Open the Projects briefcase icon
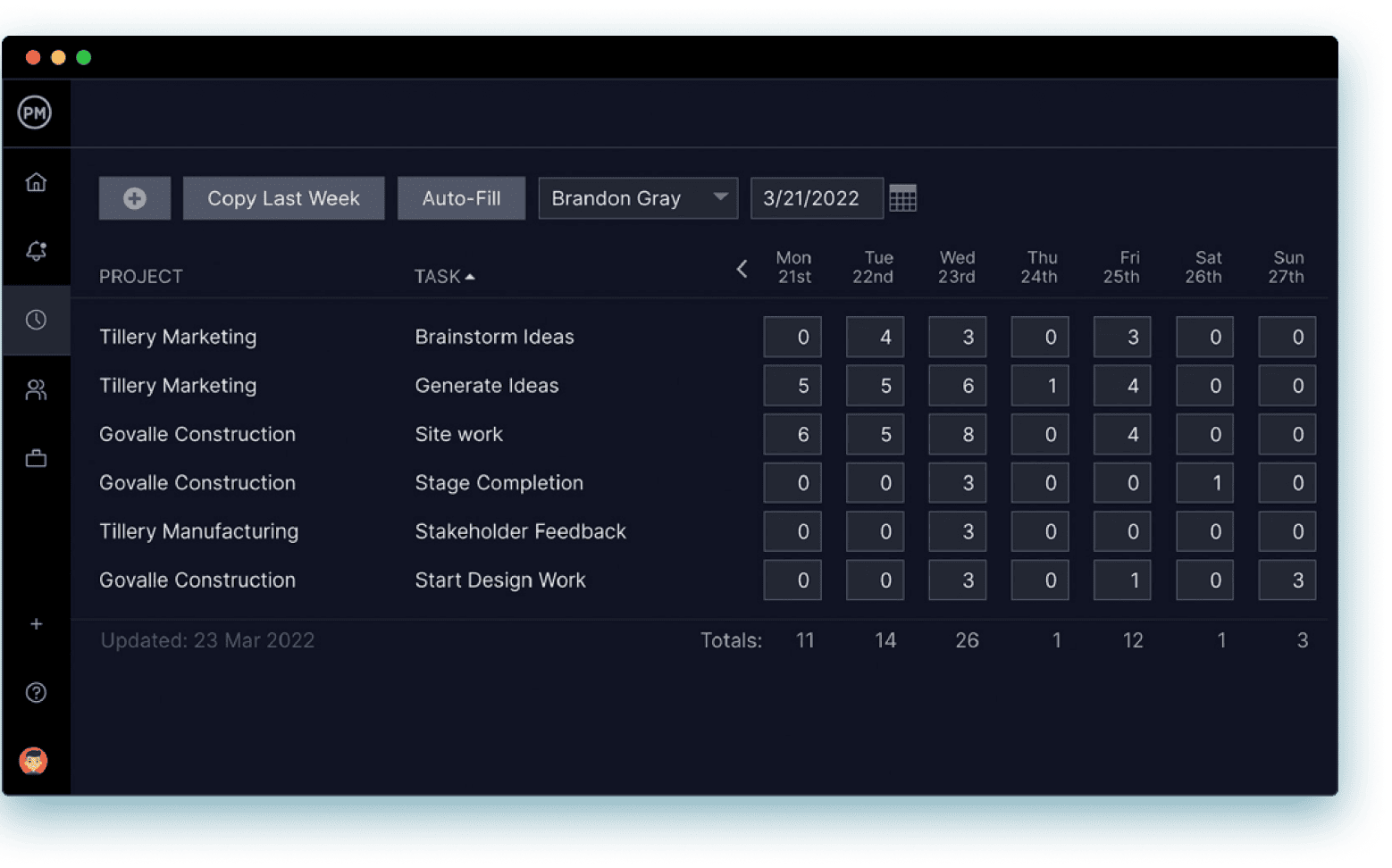This screenshot has width=1392, height=868. (x=36, y=458)
